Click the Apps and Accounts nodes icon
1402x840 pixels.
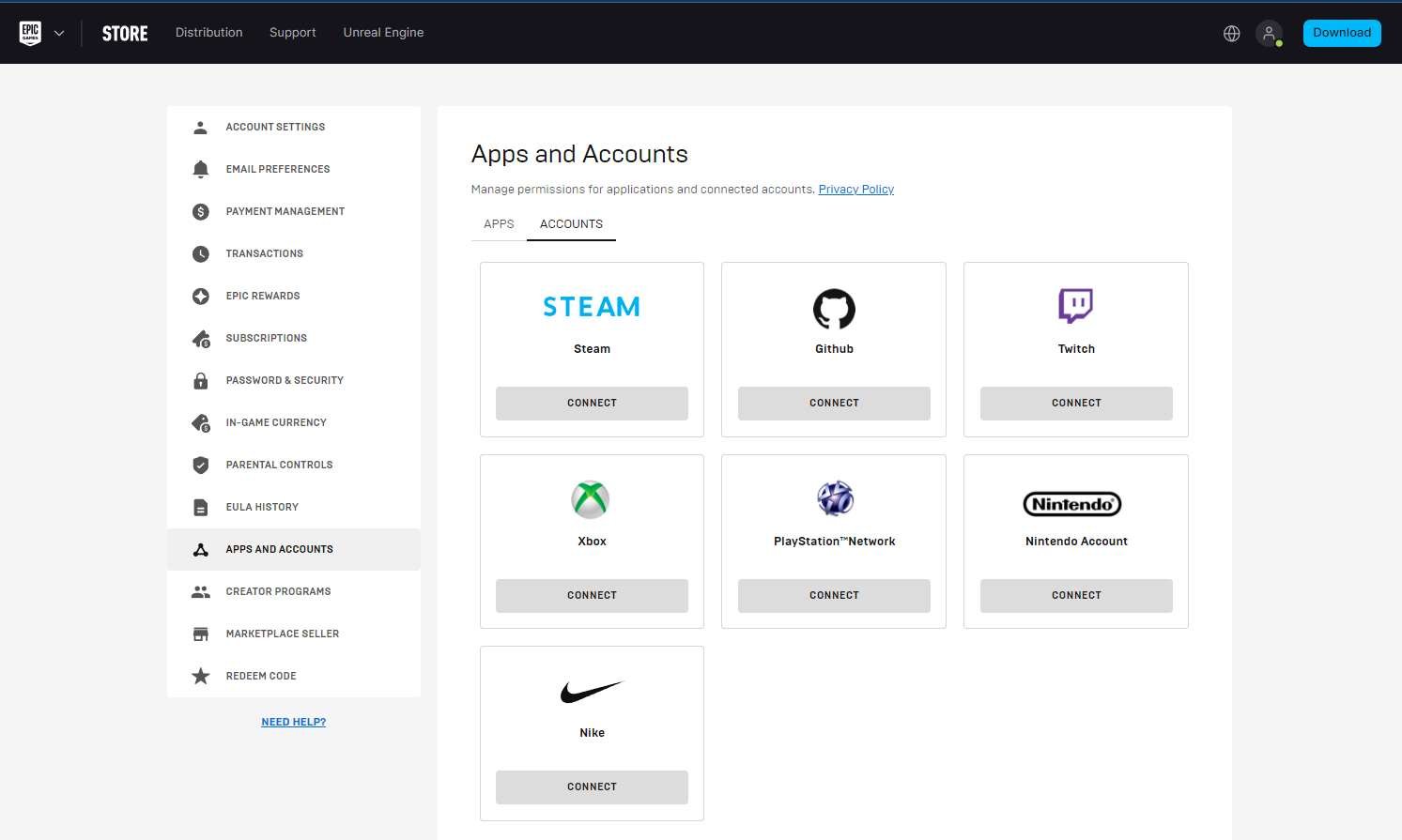[200, 549]
